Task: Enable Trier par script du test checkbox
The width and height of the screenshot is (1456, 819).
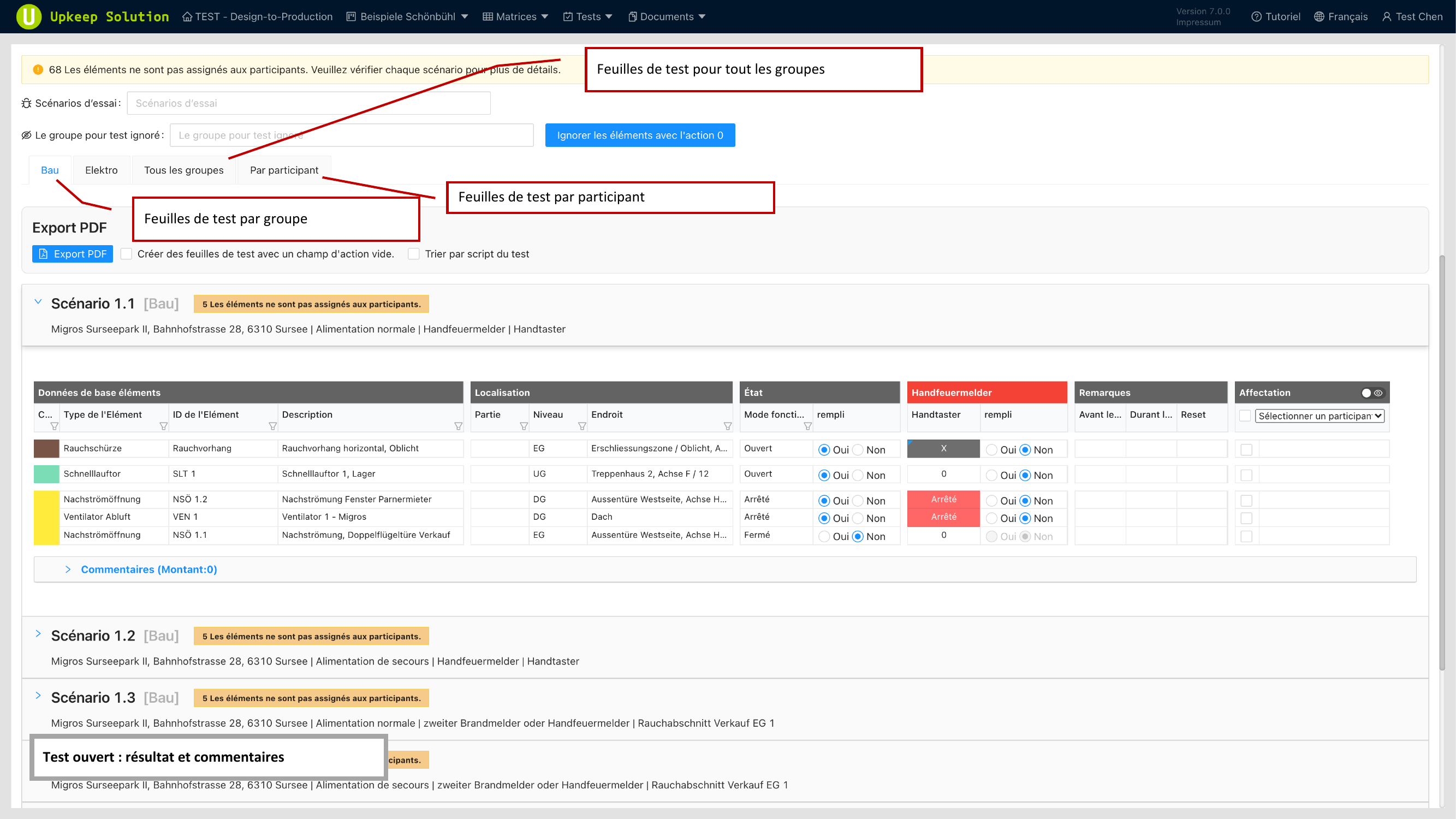Action: coord(414,254)
